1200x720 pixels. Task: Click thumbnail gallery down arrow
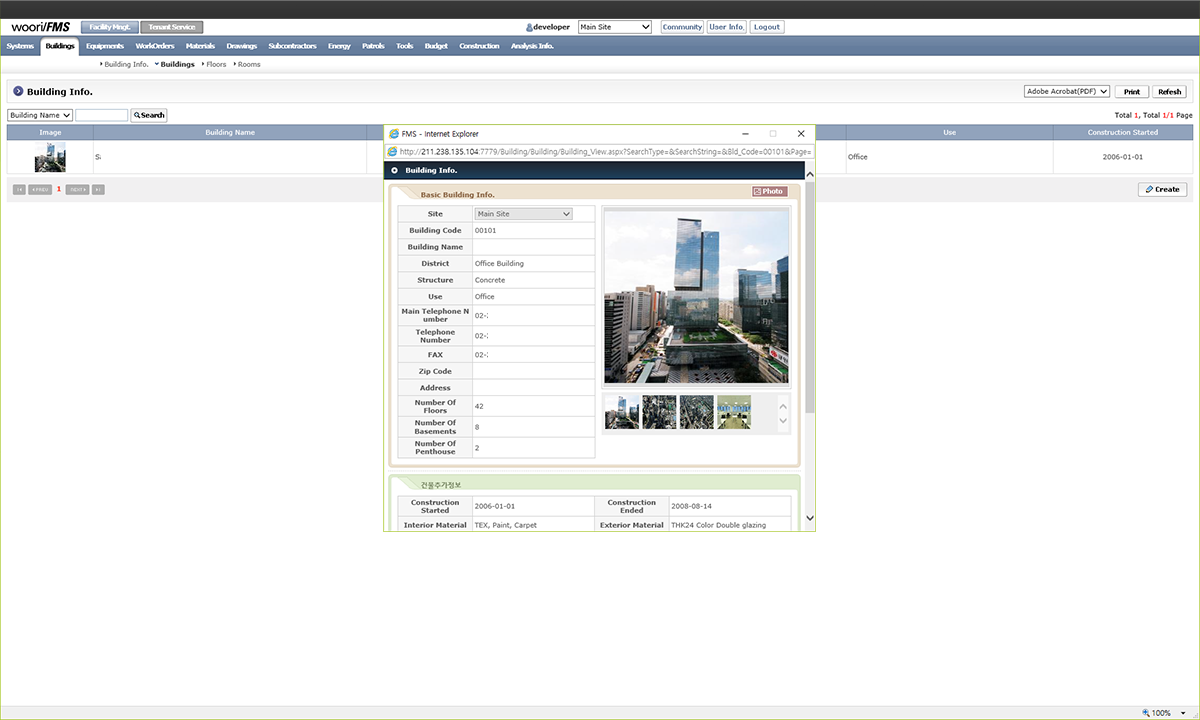783,421
